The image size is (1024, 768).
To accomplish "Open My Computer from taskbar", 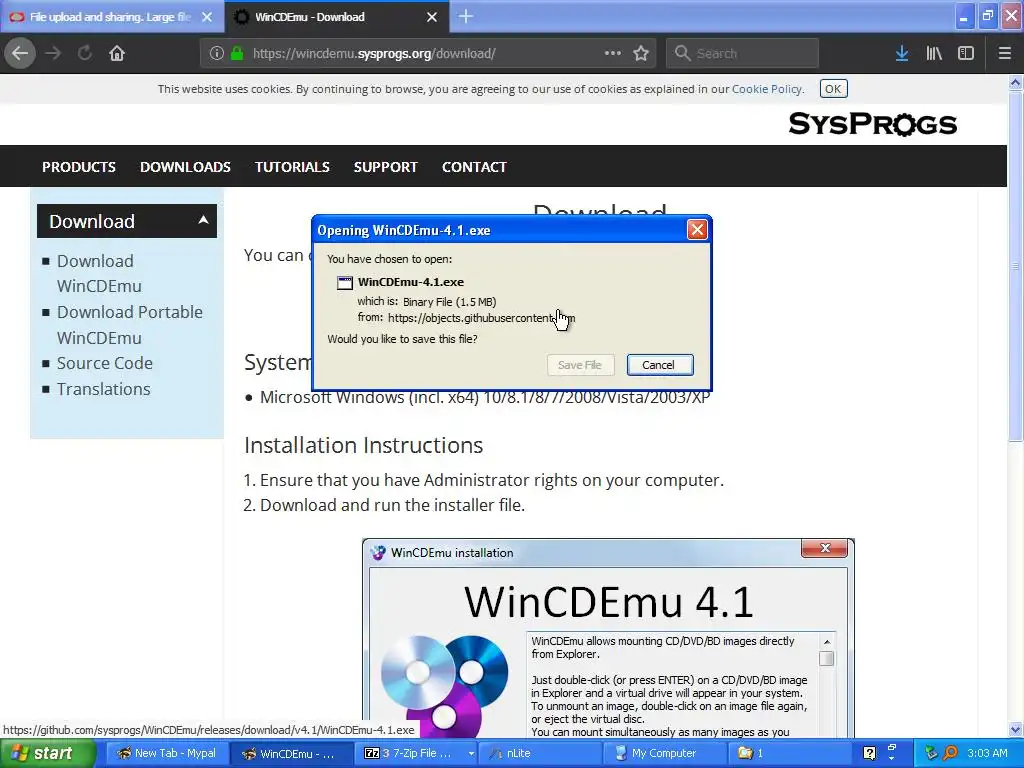I will pos(665,754).
